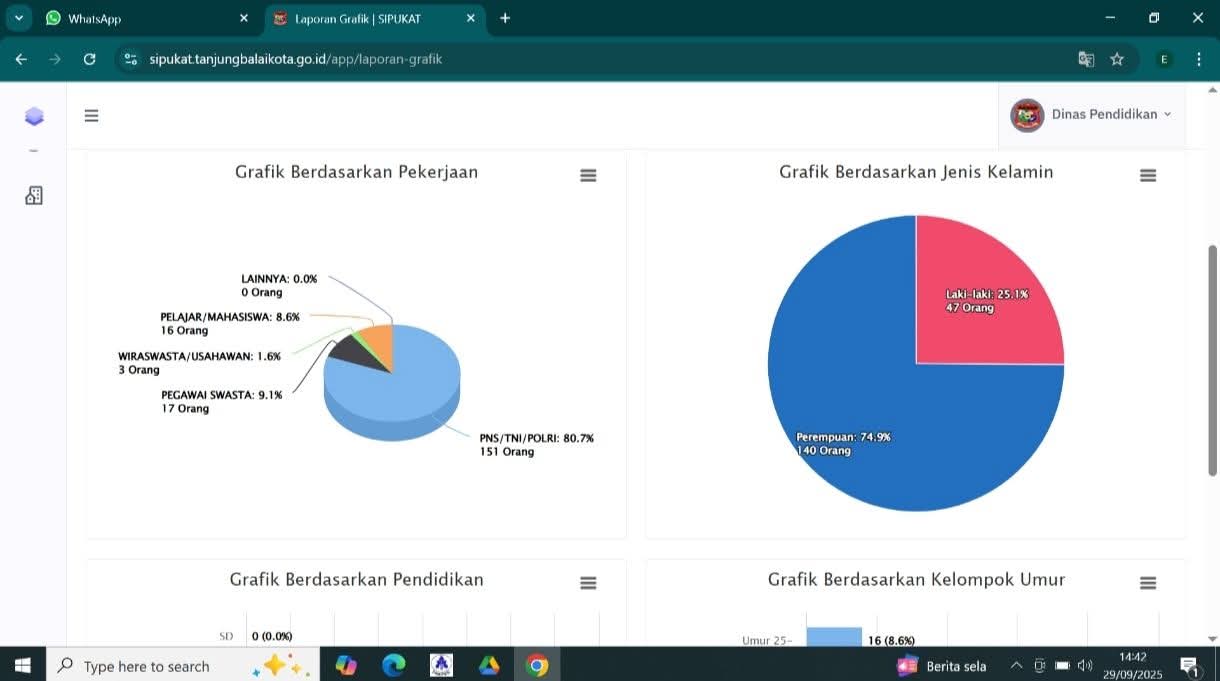
Task: Open chart menu for Grafik Berdasarkan Pekerjaan
Action: click(x=588, y=176)
